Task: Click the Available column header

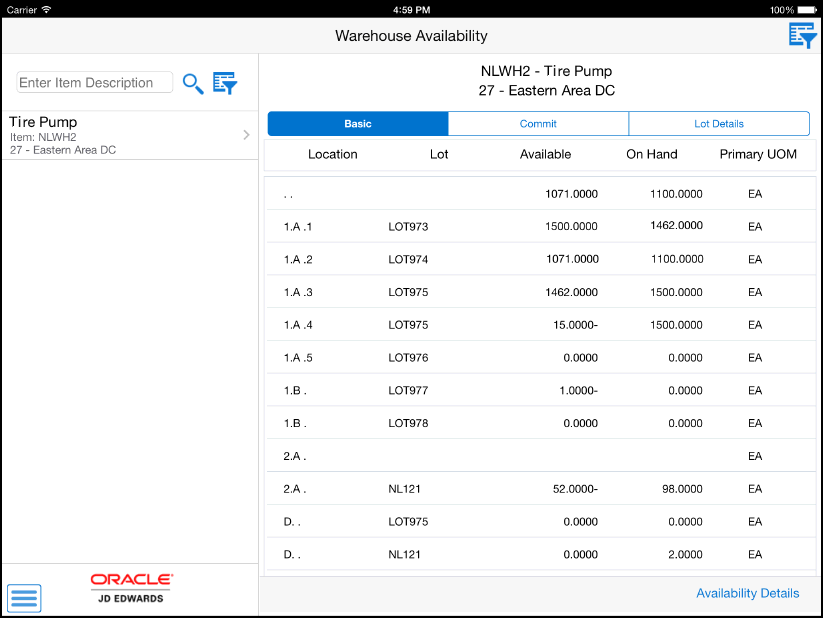Action: click(x=545, y=154)
